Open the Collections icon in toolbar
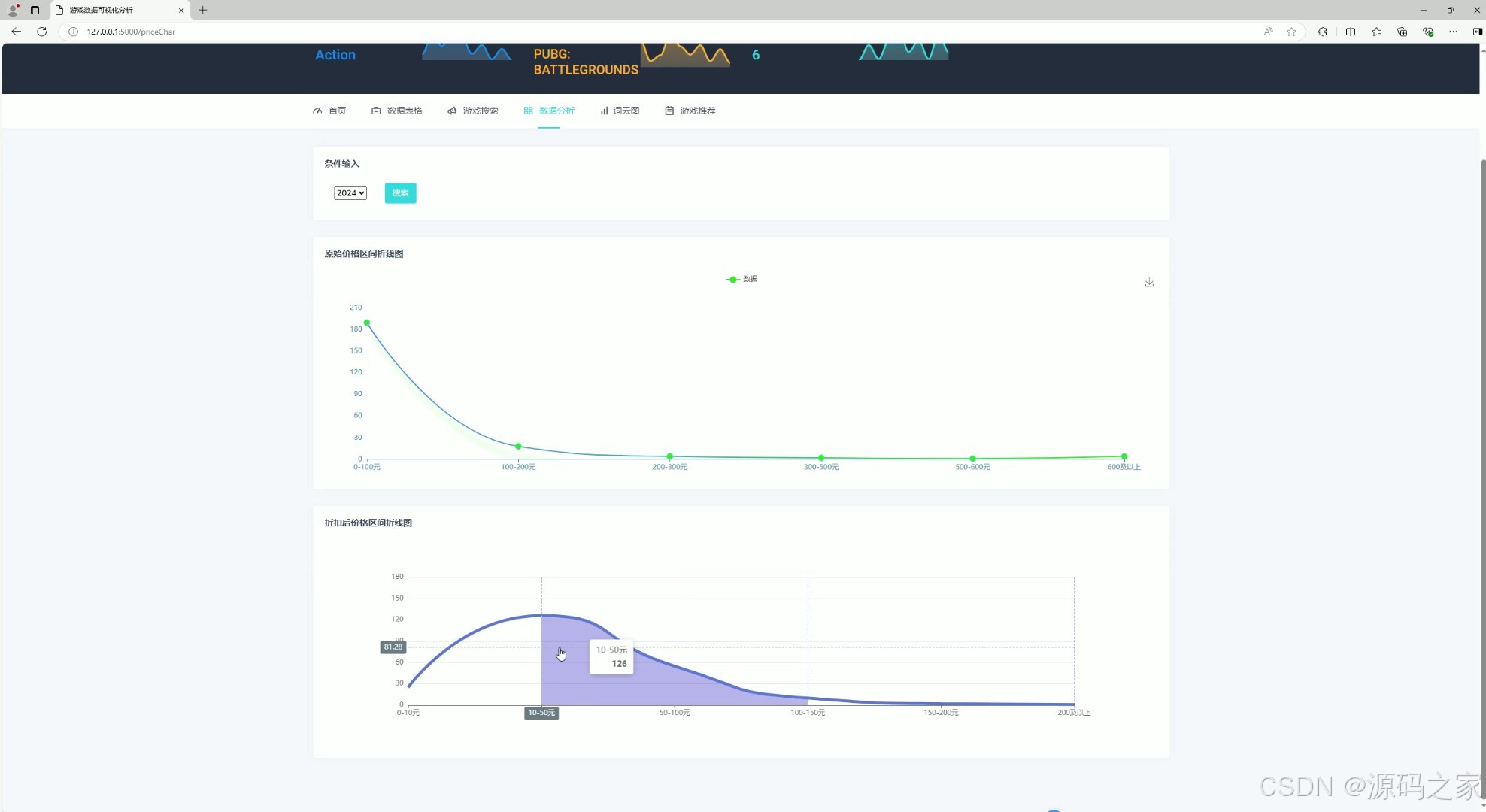Screen dimensions: 1486x812 click(1402, 32)
